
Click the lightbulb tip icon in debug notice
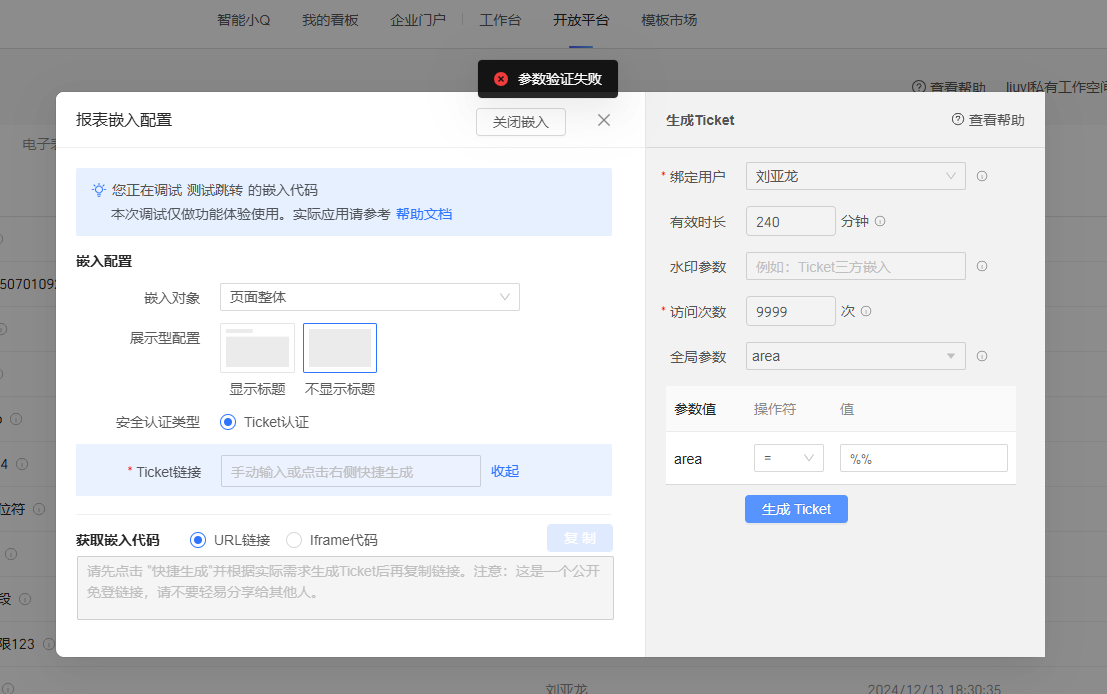(x=99, y=190)
